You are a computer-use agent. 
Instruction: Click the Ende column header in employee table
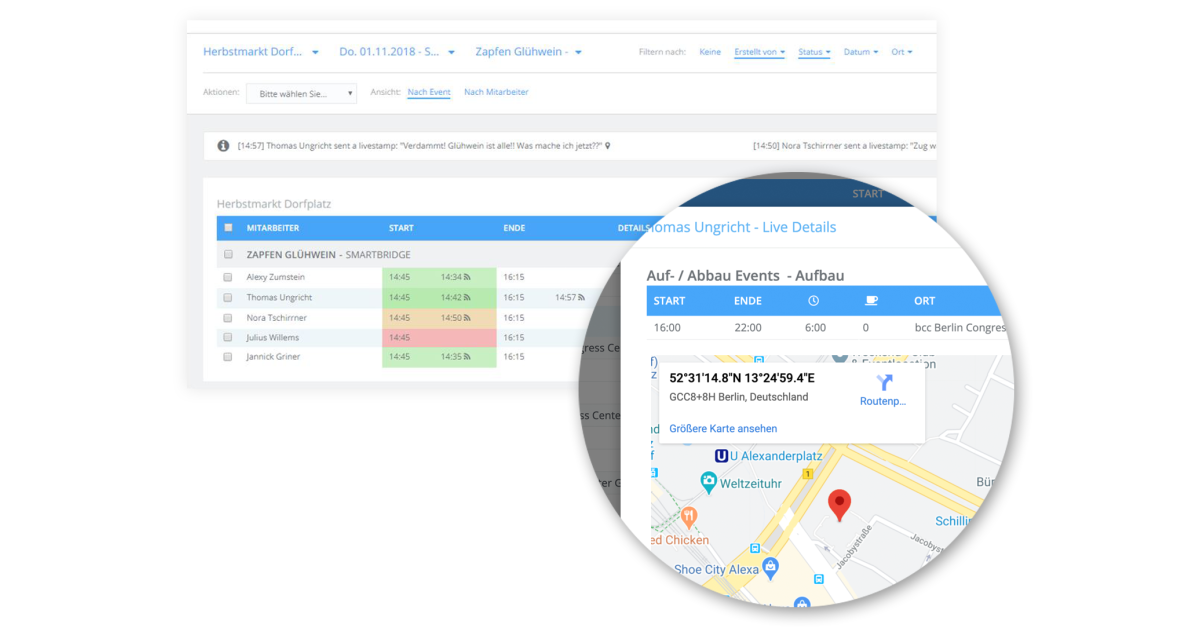(514, 228)
